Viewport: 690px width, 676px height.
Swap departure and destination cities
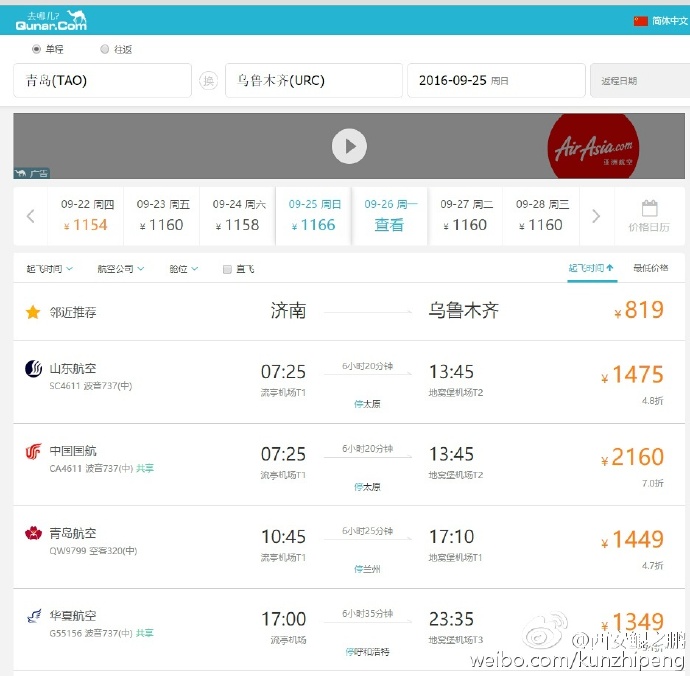(208, 81)
